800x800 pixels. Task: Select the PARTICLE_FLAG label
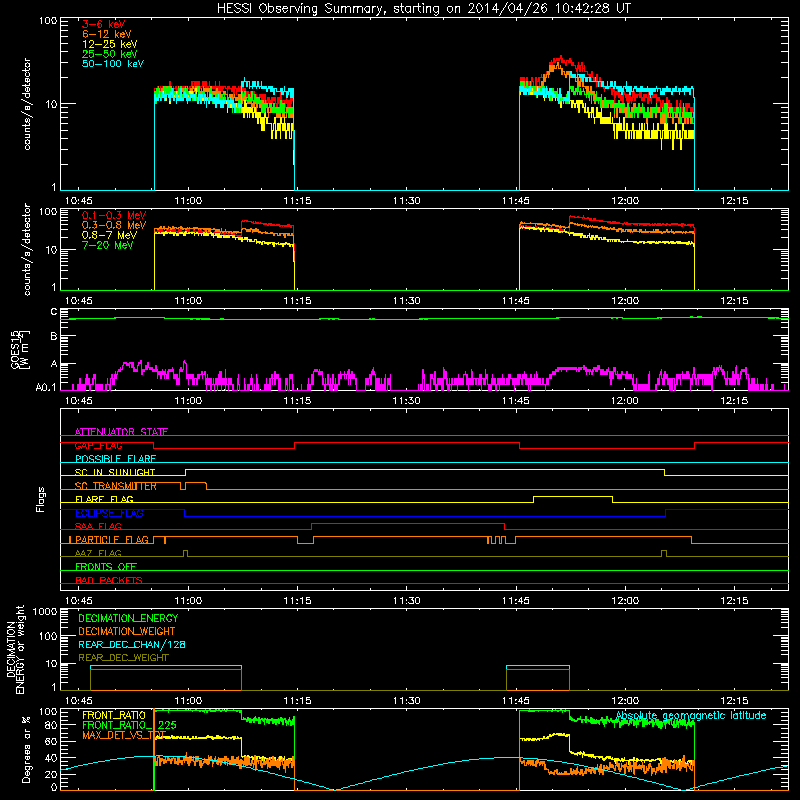pos(112,539)
